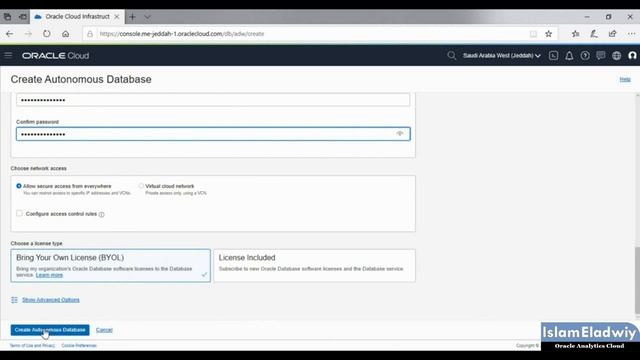Screen dimensions: 640x360
Task: Select Virtual cloud network radio option
Action: coord(141,186)
